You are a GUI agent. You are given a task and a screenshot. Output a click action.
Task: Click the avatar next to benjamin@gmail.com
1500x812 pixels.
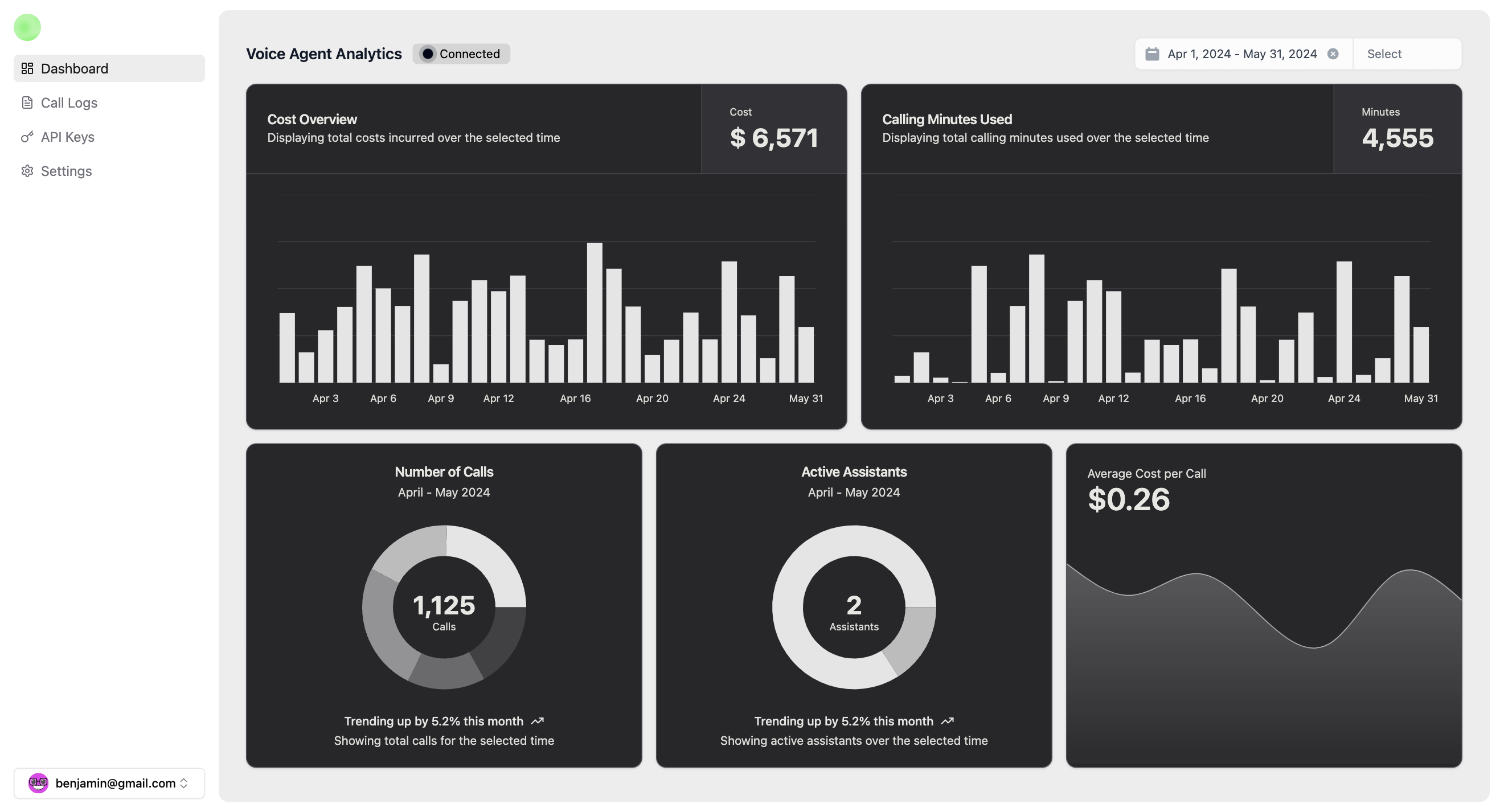[x=38, y=783]
